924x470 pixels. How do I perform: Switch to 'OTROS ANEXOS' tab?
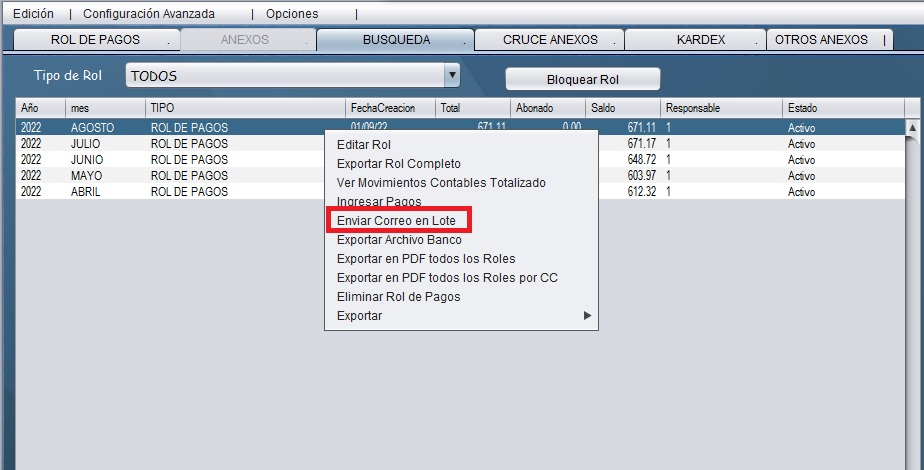[x=821, y=40]
